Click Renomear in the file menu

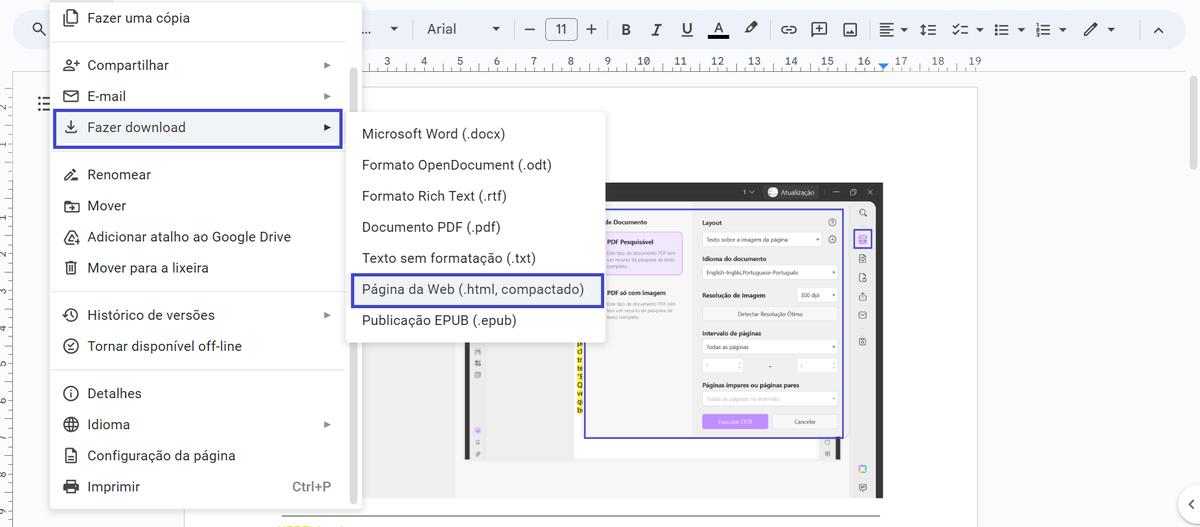pos(119,175)
